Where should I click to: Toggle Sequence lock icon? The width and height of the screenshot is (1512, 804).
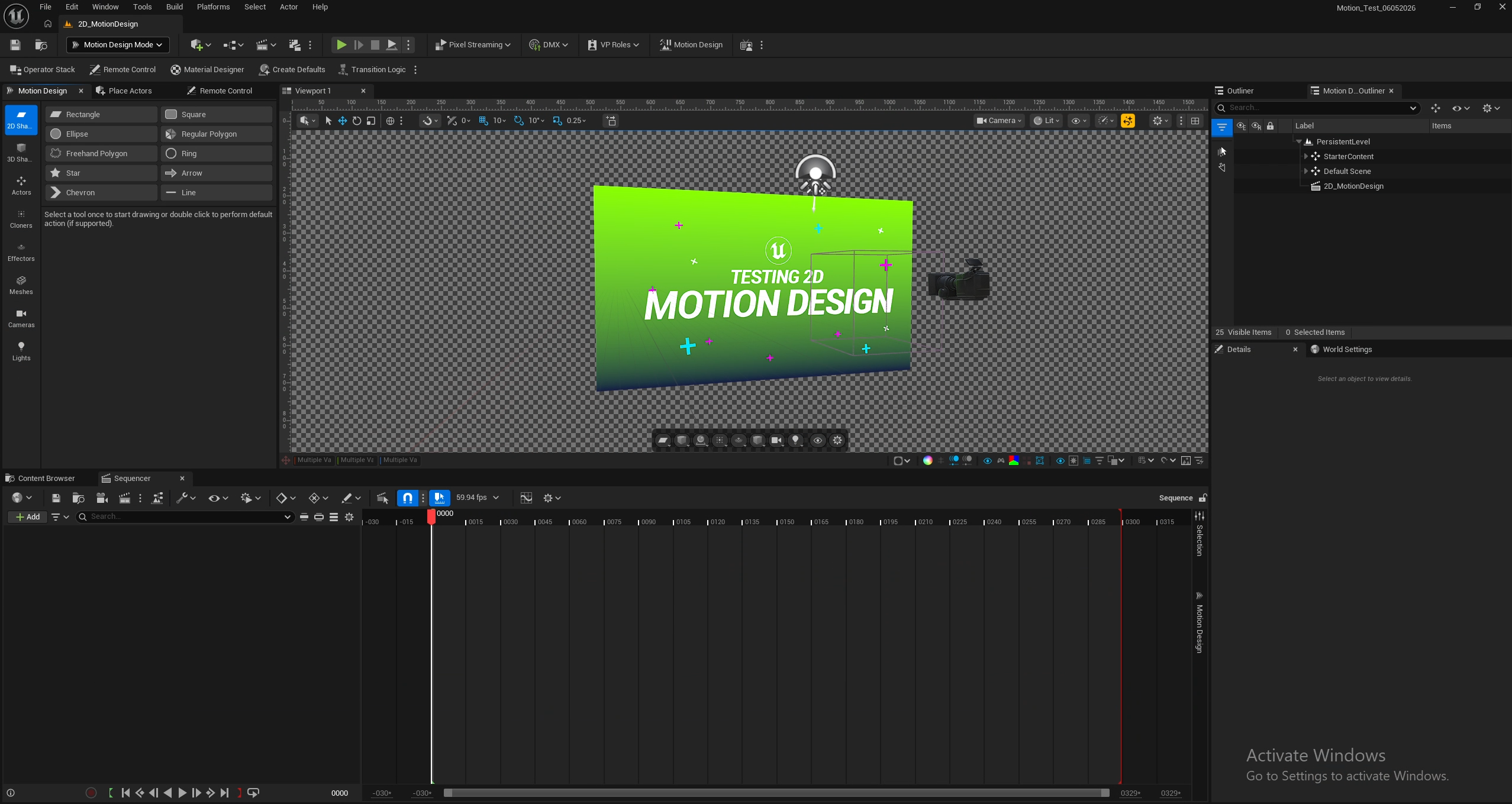[x=1202, y=498]
